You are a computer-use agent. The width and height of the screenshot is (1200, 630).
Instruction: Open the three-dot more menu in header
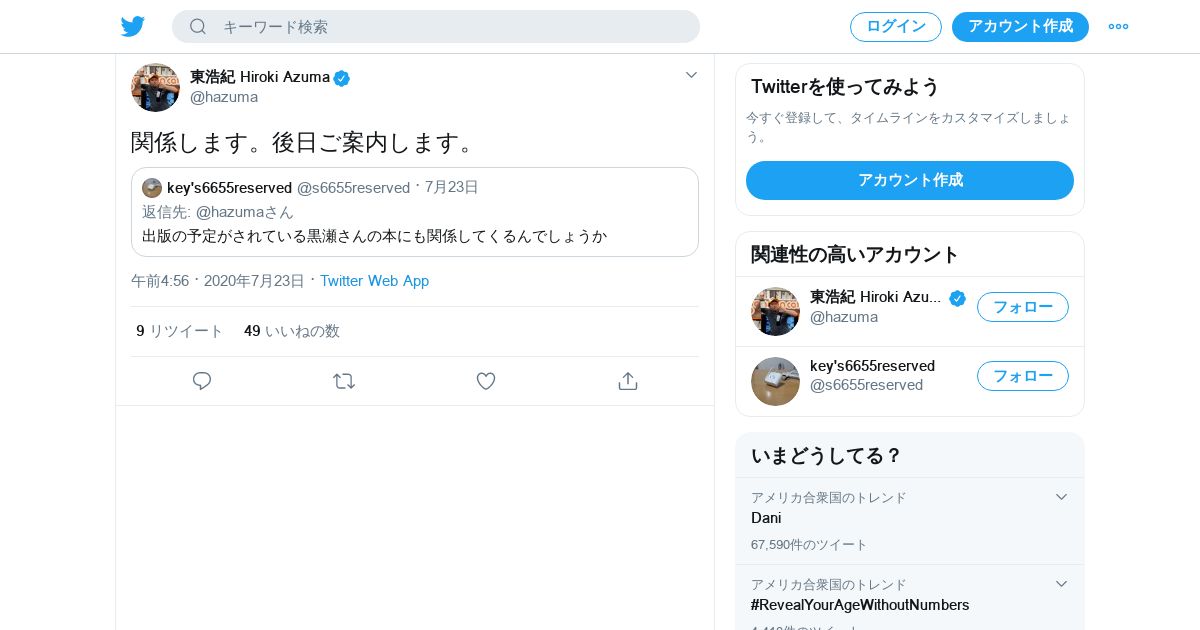[1118, 27]
